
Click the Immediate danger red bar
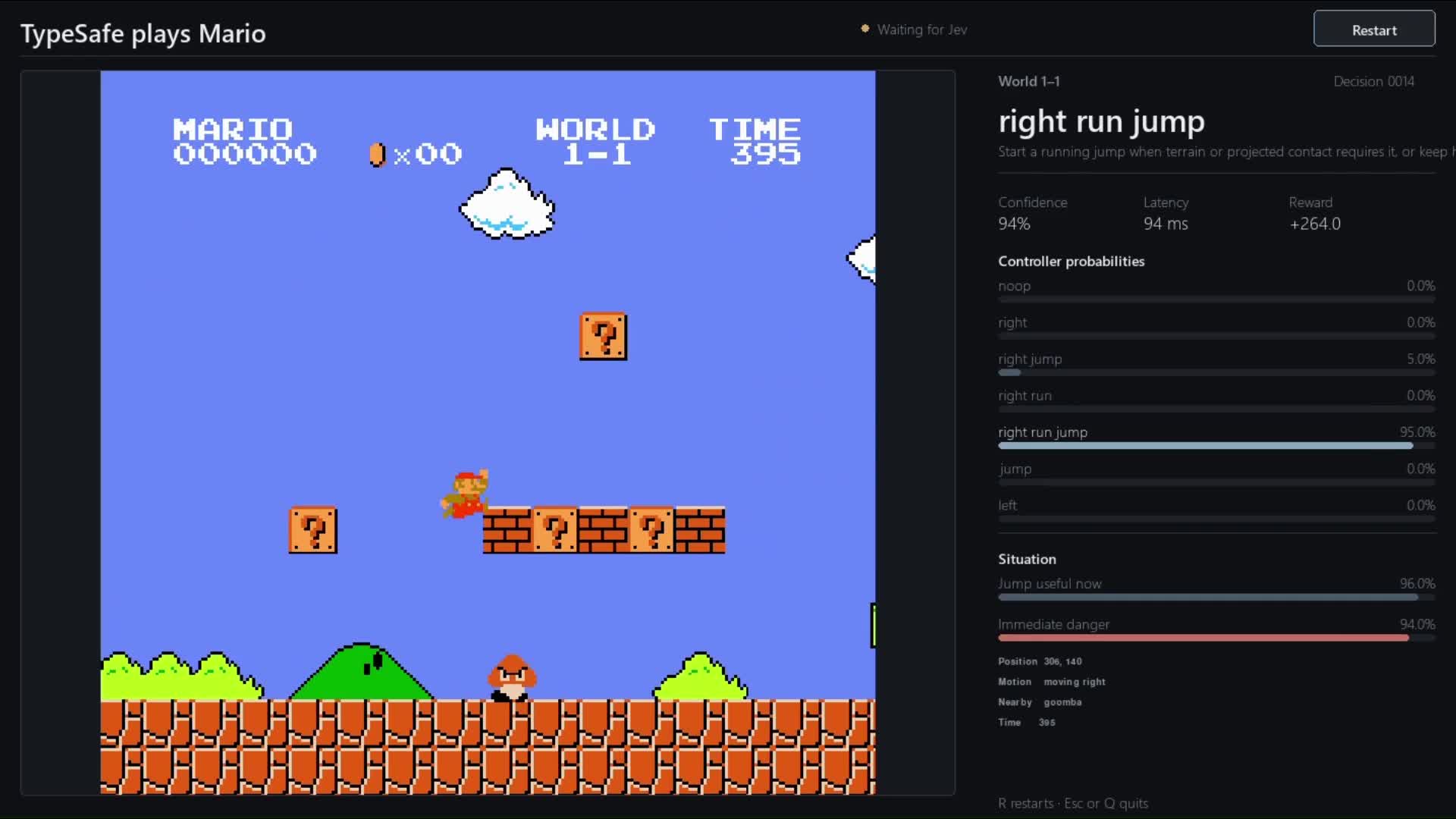1216,638
